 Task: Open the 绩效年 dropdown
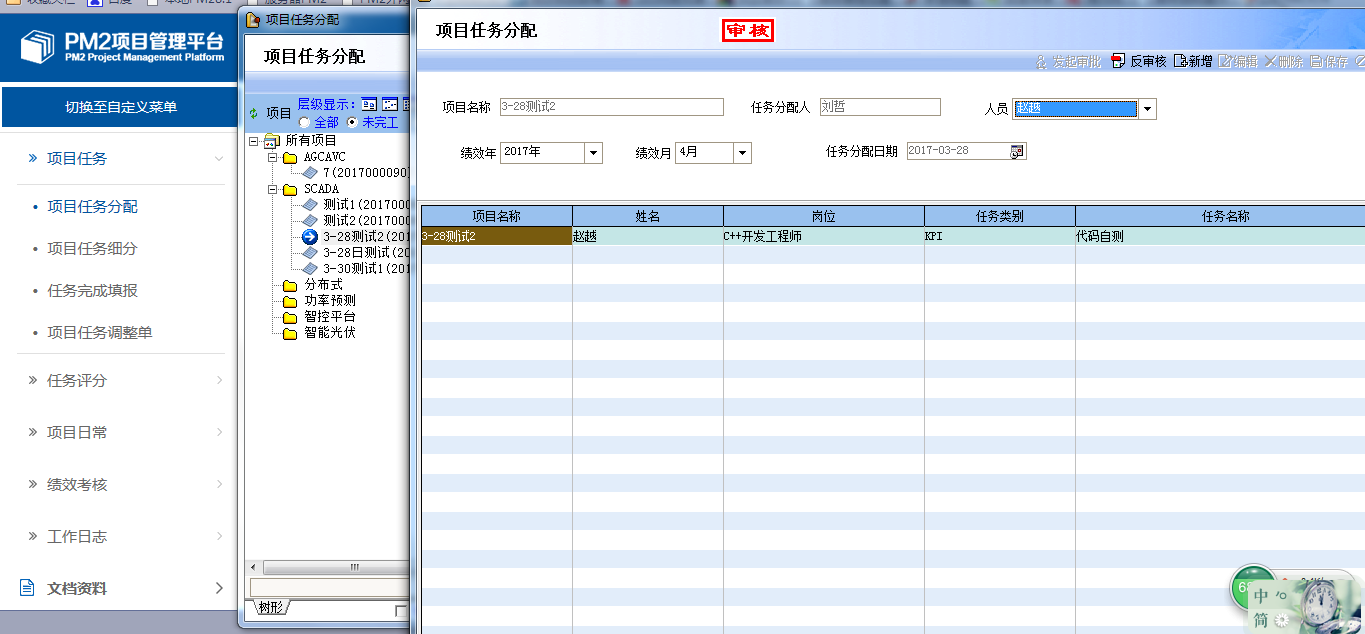pos(593,153)
